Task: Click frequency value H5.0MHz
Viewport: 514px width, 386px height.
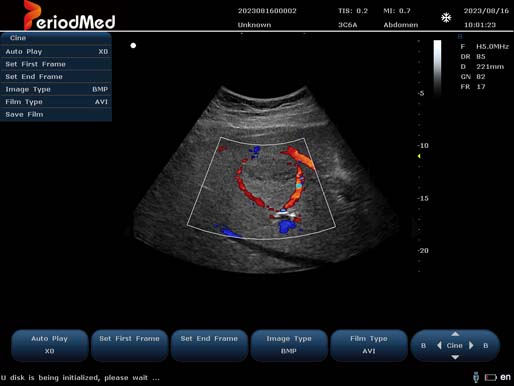Action: tap(492, 47)
